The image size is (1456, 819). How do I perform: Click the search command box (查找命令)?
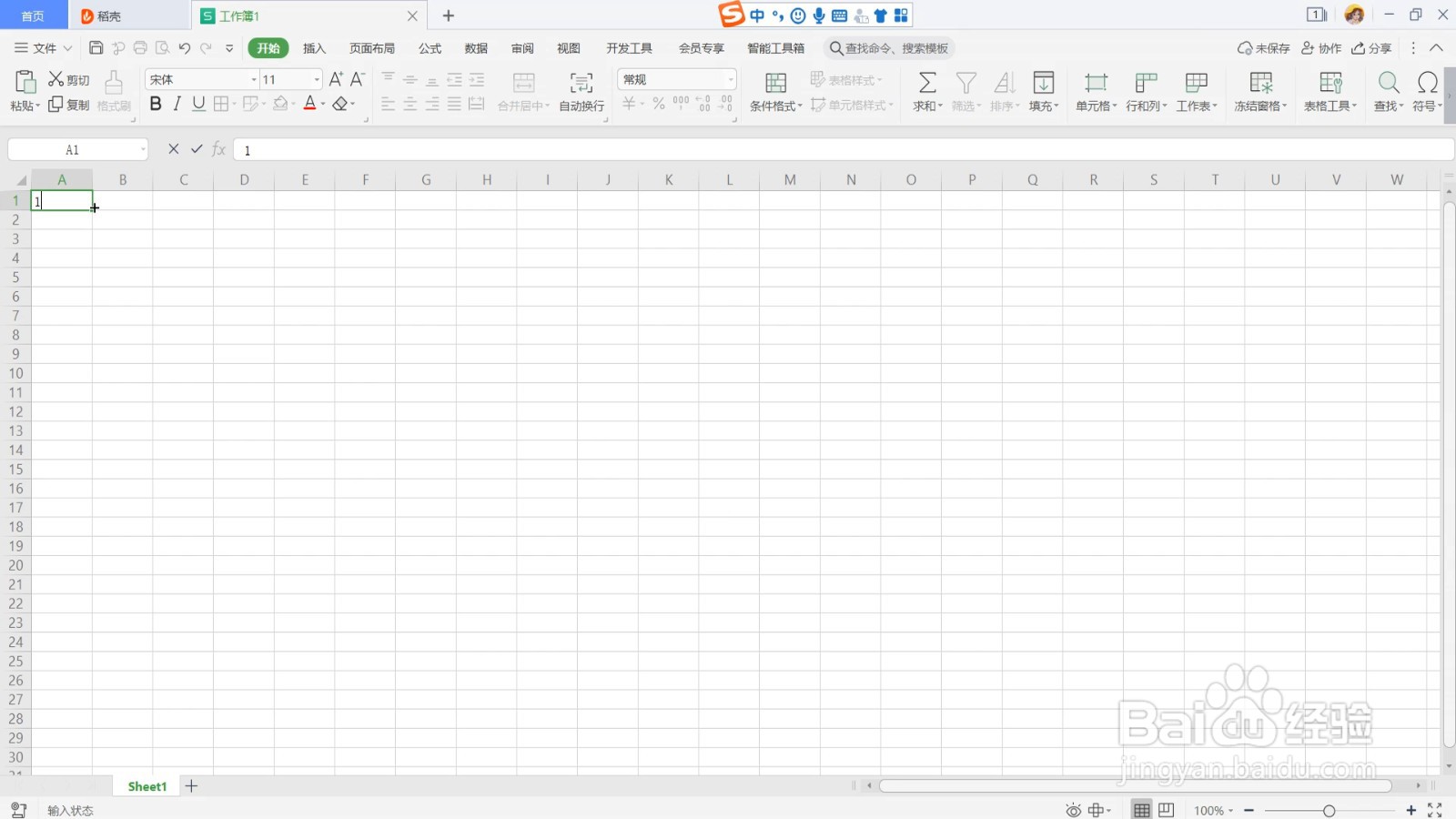pos(888,48)
